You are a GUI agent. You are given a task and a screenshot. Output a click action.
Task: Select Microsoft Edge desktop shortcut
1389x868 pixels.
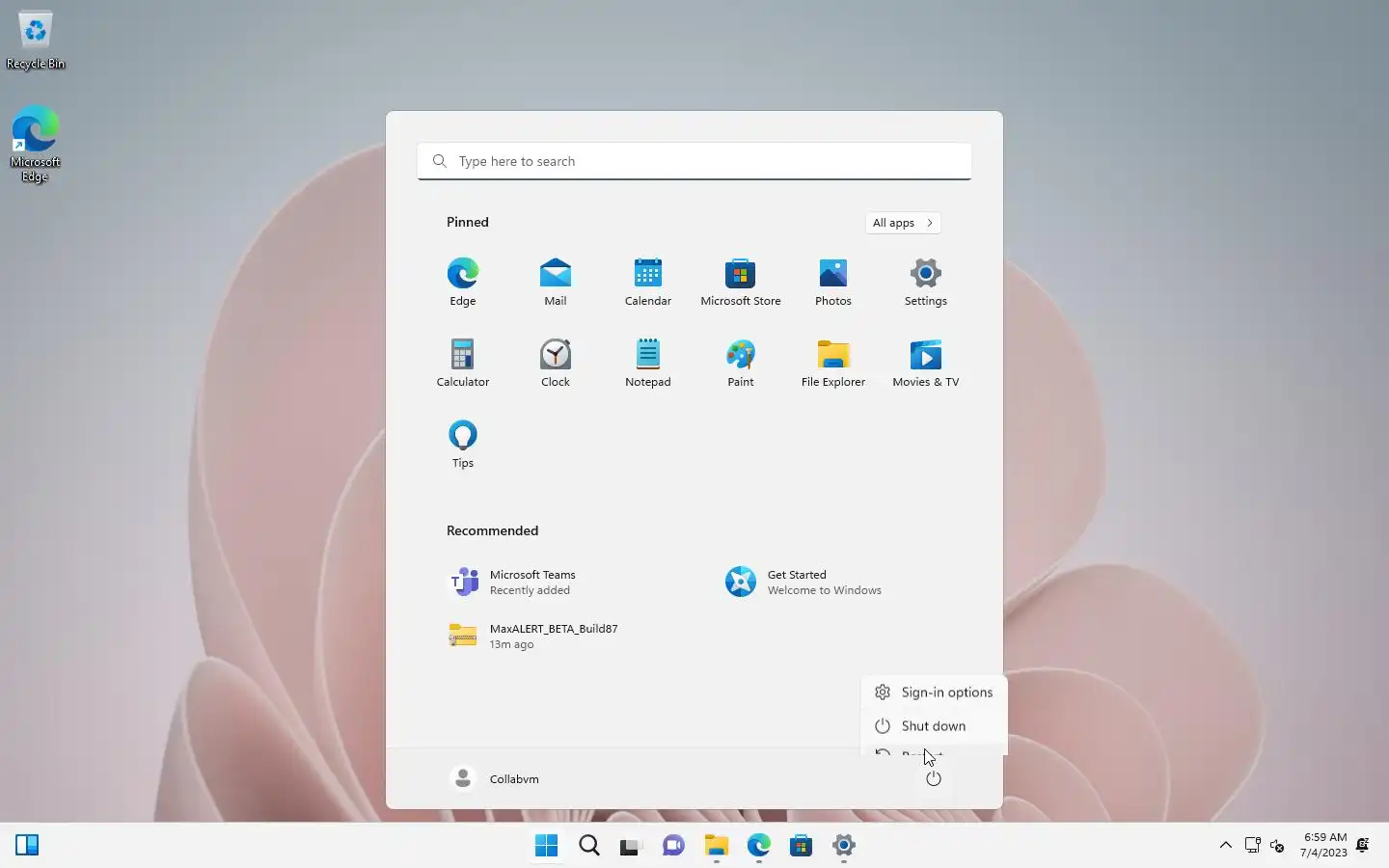36,145
